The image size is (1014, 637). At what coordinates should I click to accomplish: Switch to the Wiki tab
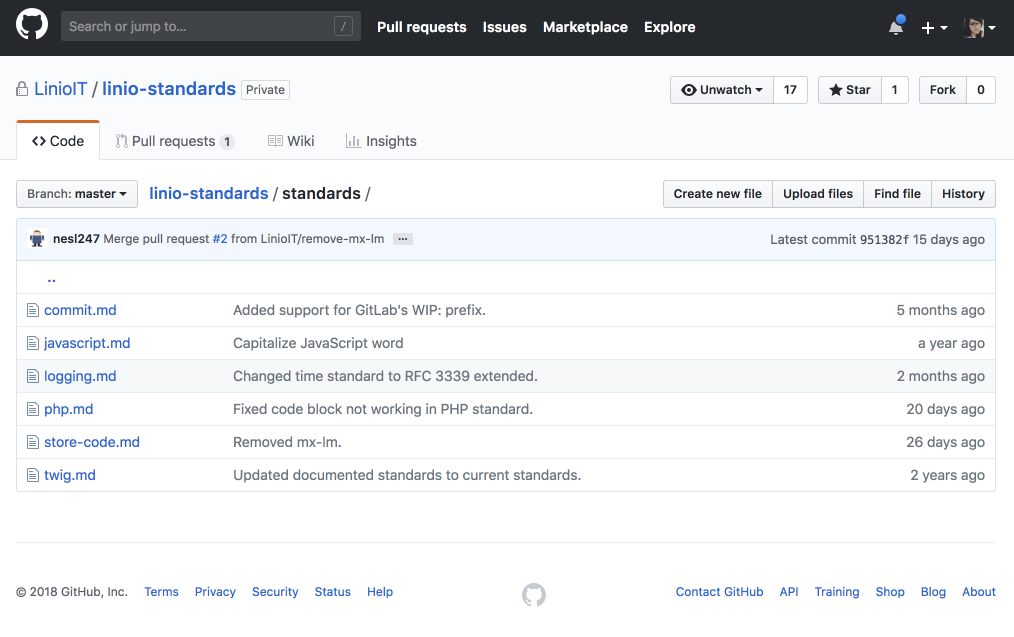[291, 141]
